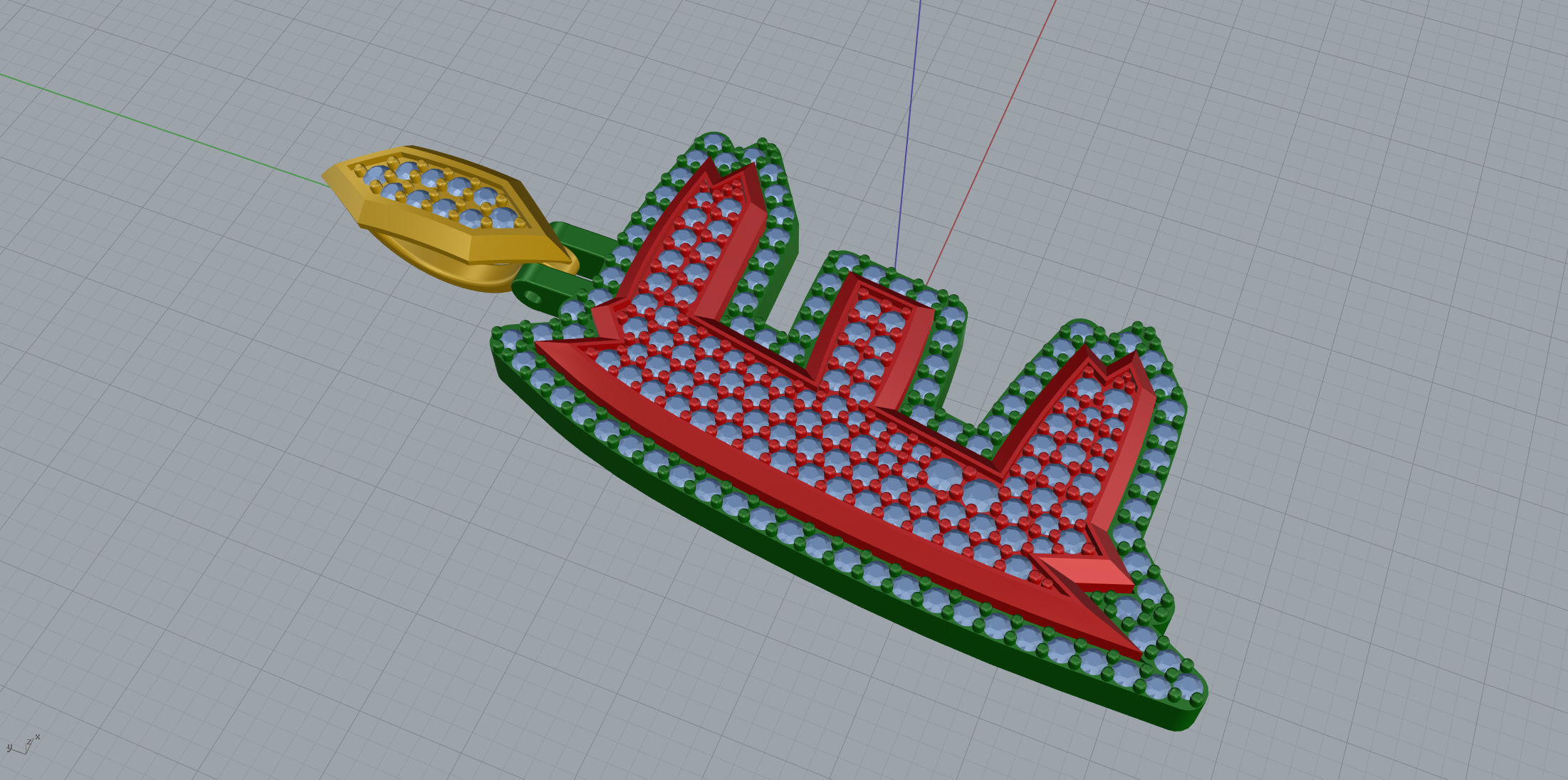Screen dimensions: 1568x780
Task: Click the world axis icon in viewport corner
Action: (x=23, y=744)
